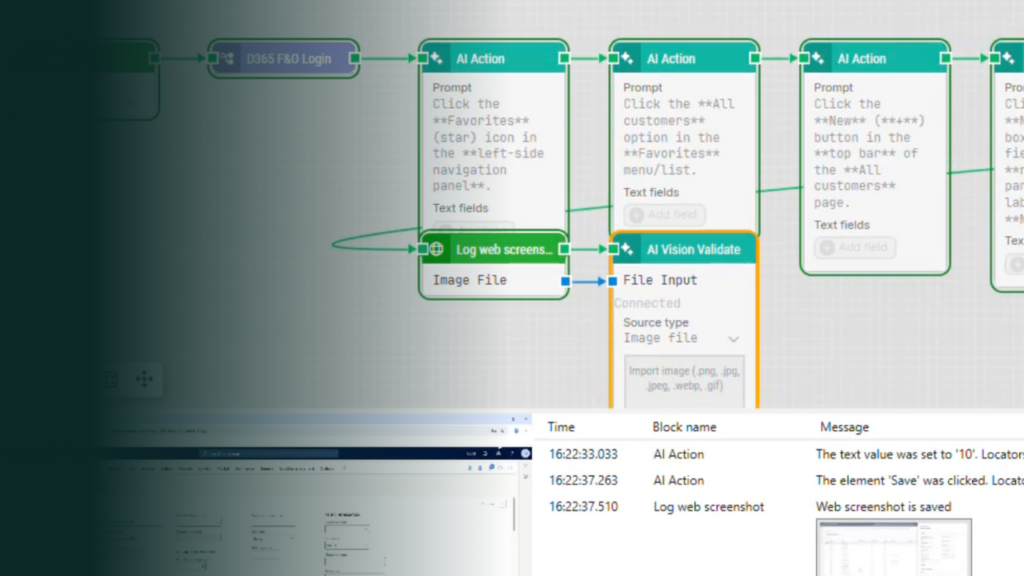Click the blue File Input connector
Image resolution: width=1024 pixels, height=576 pixels.
coord(612,281)
